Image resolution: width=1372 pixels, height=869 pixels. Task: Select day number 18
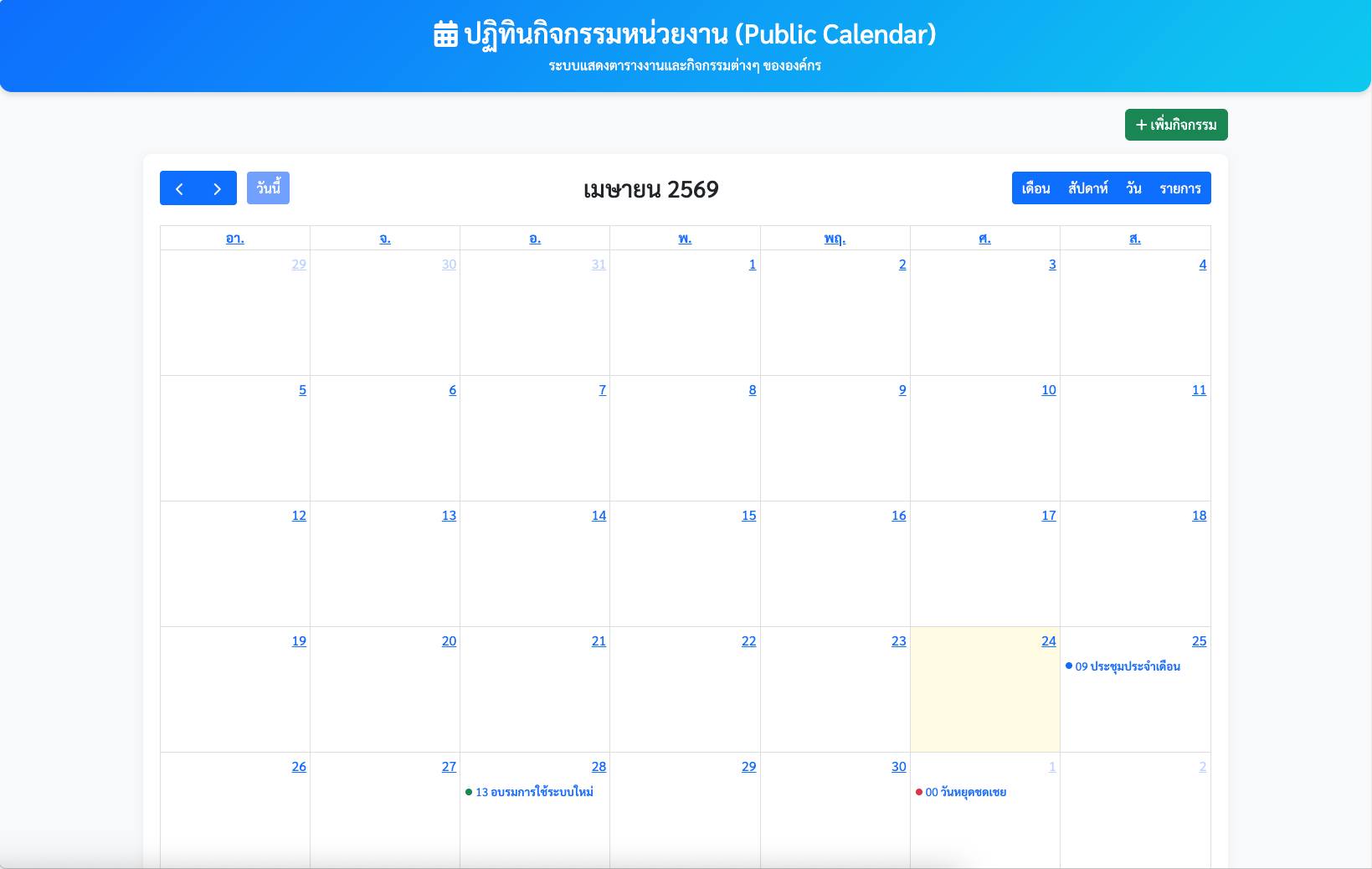pos(1200,516)
